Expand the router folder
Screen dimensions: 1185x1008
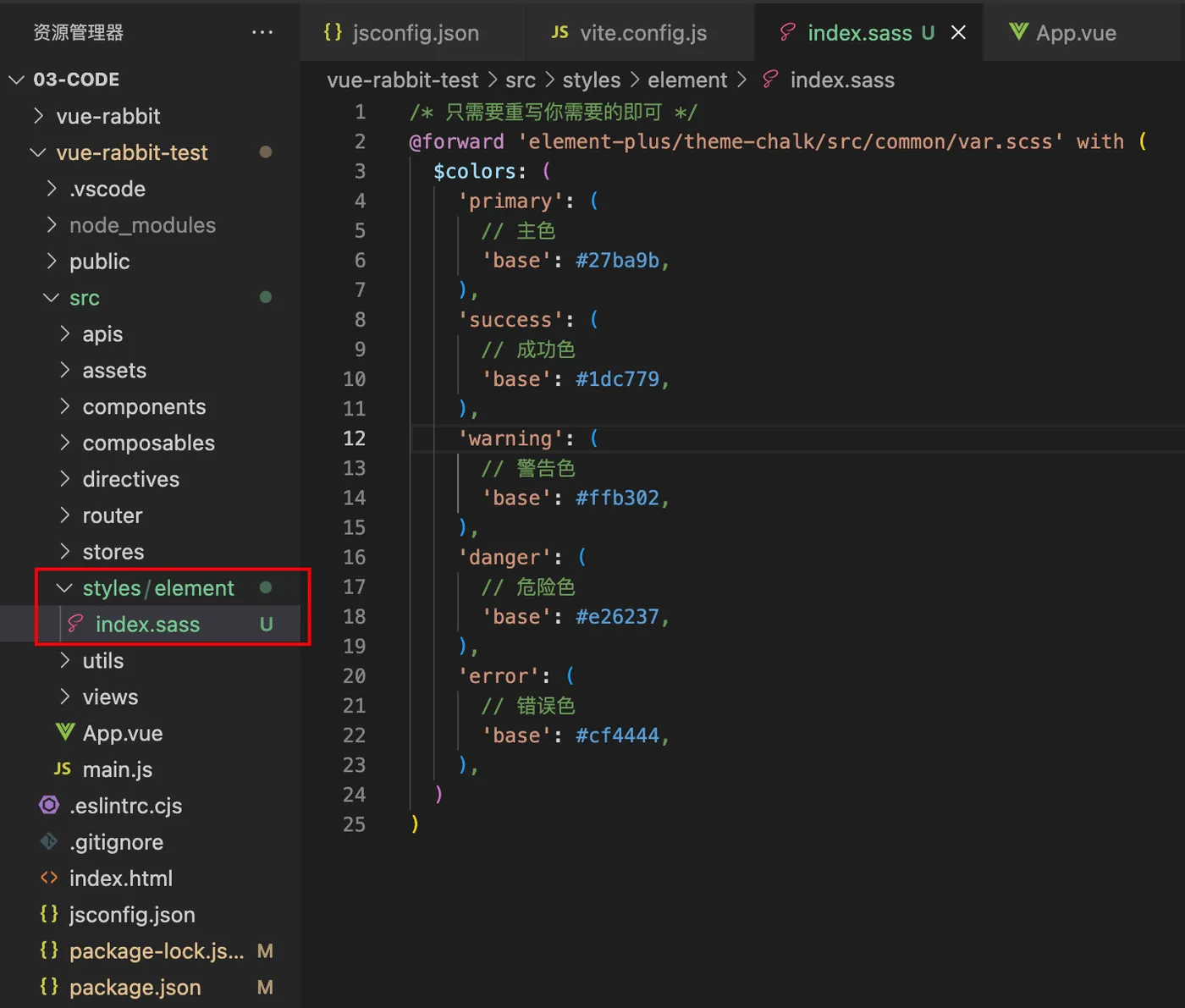pyautogui.click(x=65, y=515)
